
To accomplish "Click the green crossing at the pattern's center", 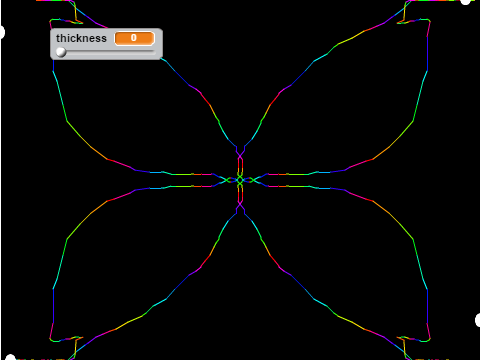I will [x=240, y=180].
